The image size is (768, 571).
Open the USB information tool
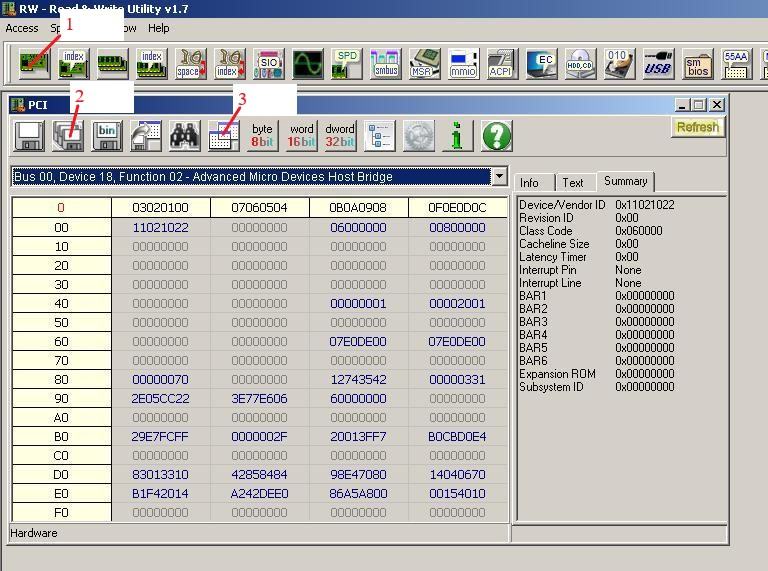pyautogui.click(x=658, y=64)
